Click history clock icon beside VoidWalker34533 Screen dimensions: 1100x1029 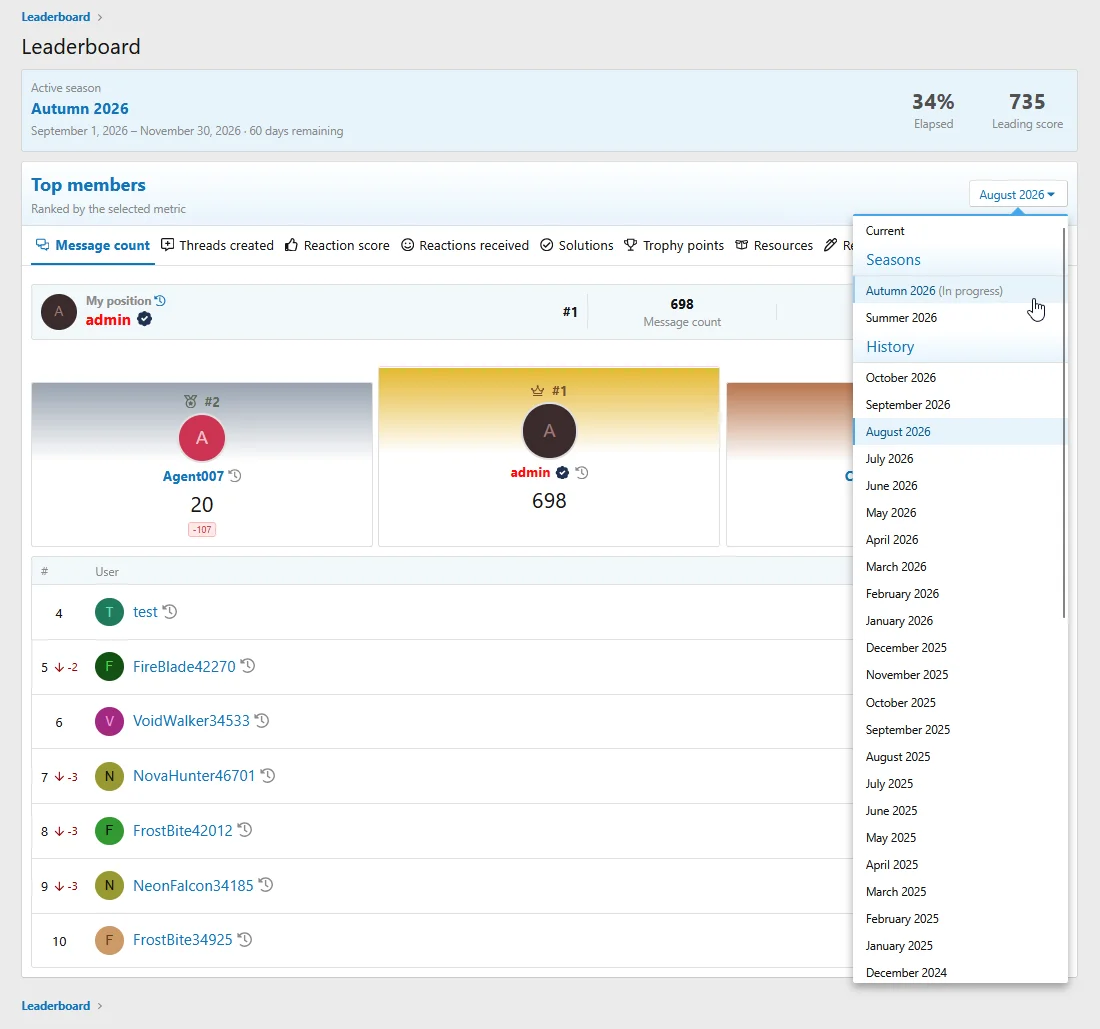(262, 720)
